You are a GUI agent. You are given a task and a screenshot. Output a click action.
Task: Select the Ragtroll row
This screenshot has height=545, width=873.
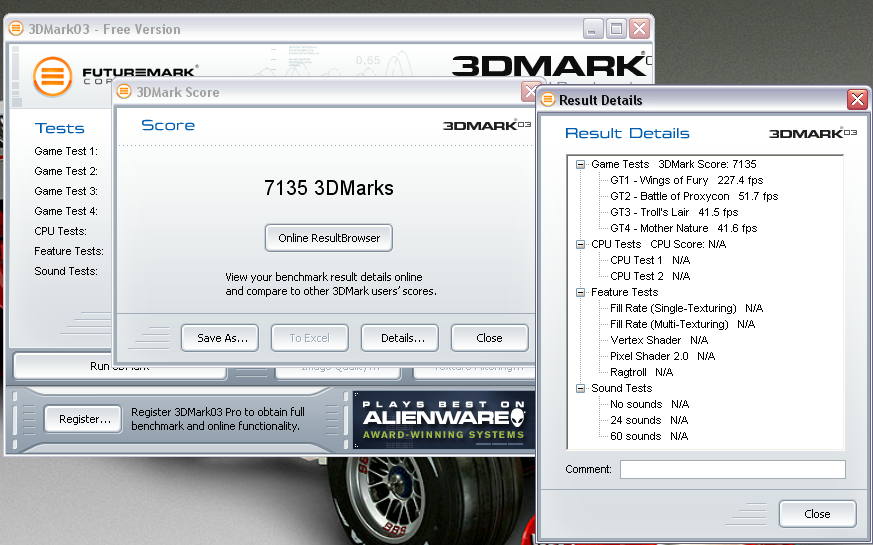click(641, 372)
